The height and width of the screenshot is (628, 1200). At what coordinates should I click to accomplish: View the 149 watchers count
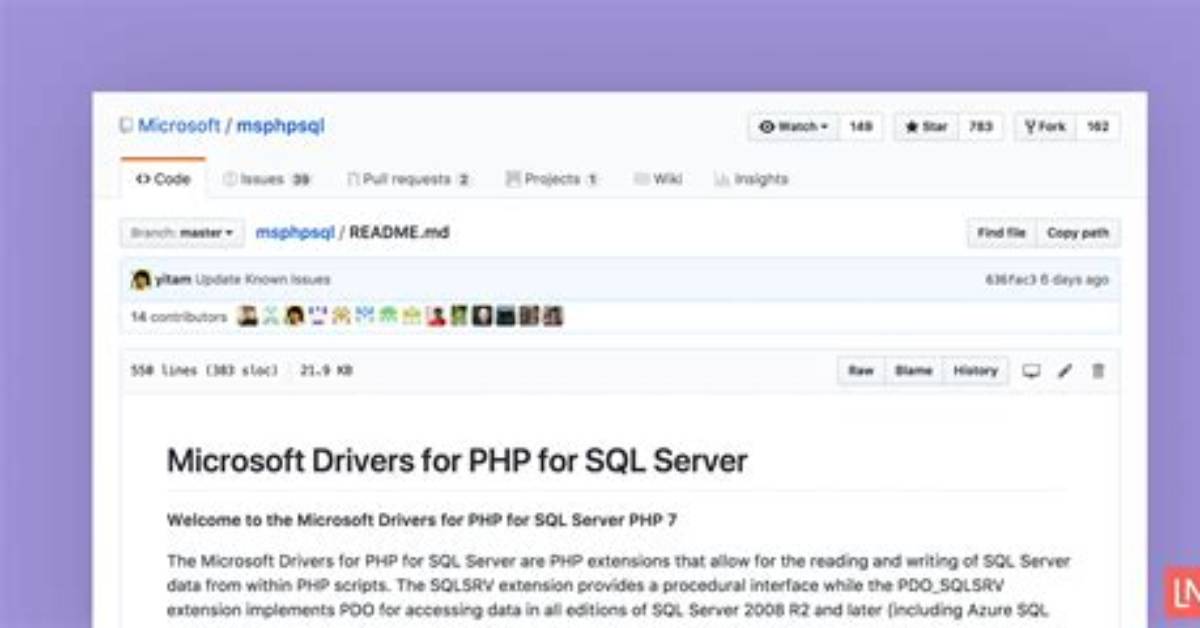(861, 127)
